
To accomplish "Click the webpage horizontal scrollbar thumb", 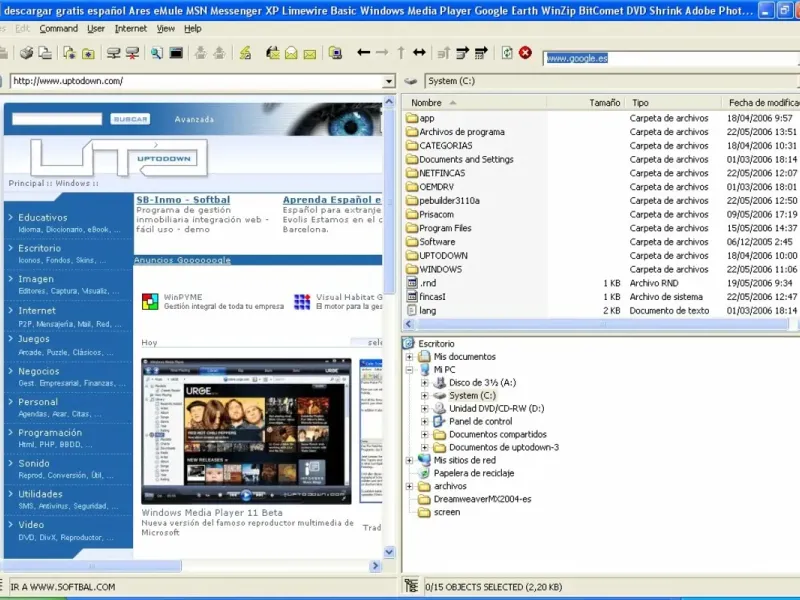I will click(91, 566).
